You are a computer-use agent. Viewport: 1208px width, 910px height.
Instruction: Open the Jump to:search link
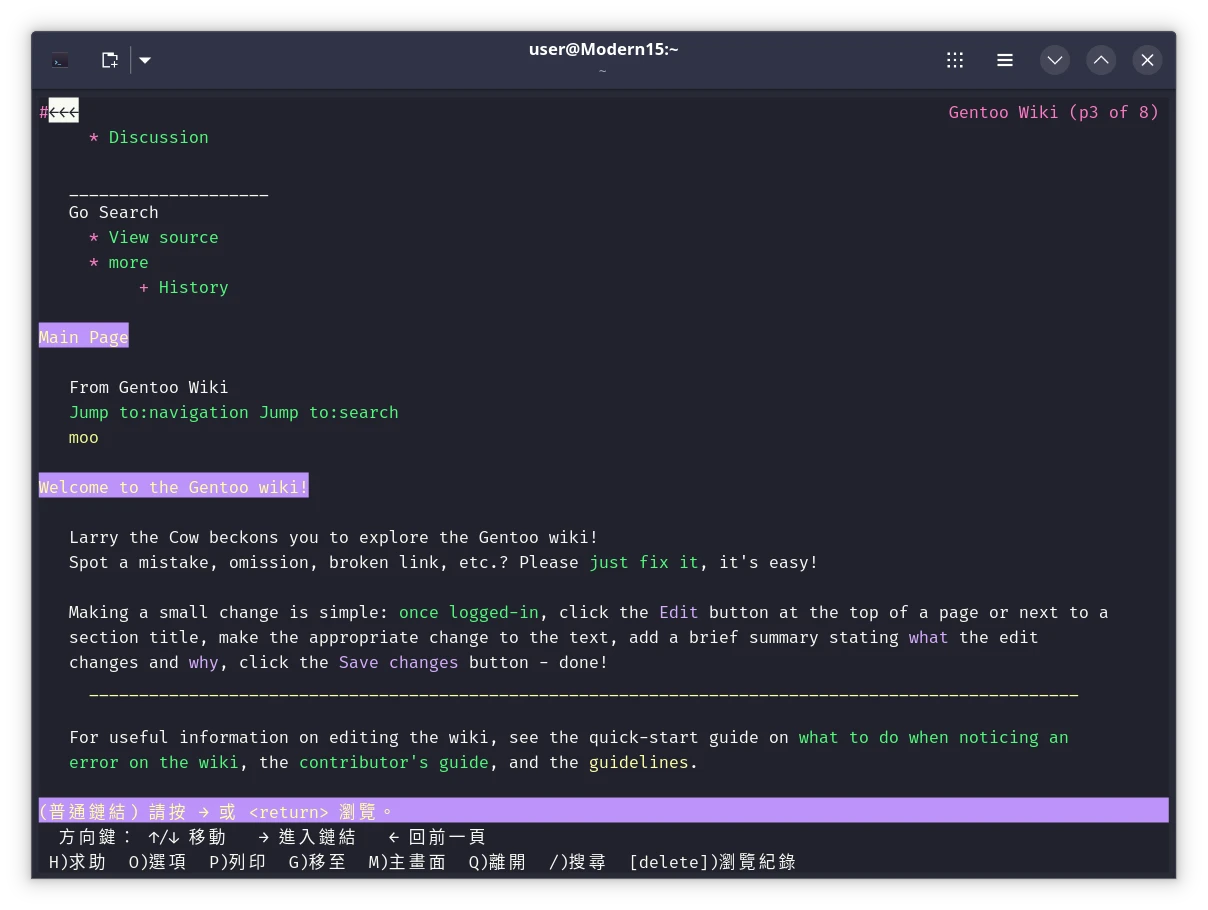pyautogui.click(x=329, y=412)
